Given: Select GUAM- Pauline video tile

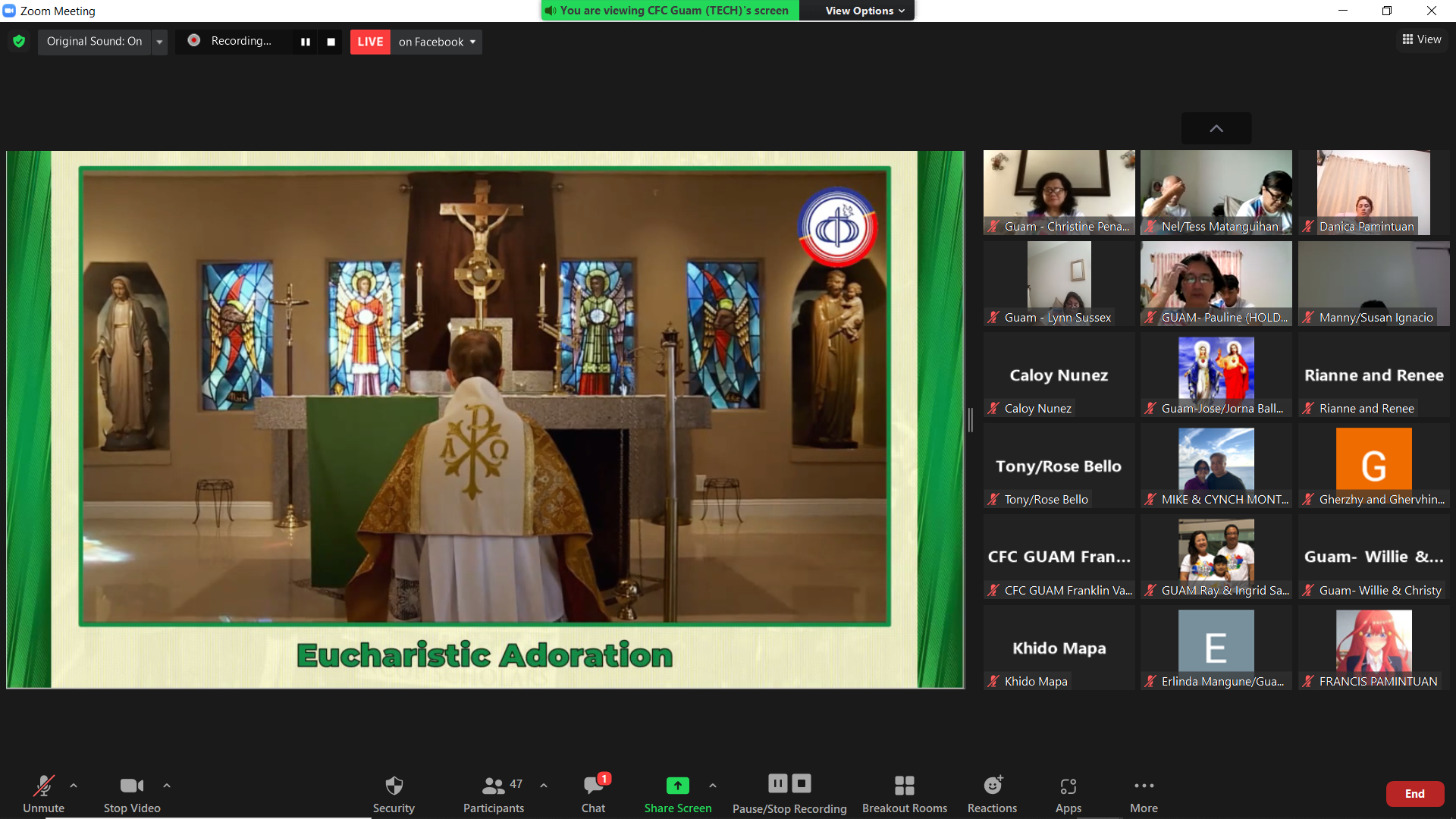Looking at the screenshot, I should coord(1216,284).
